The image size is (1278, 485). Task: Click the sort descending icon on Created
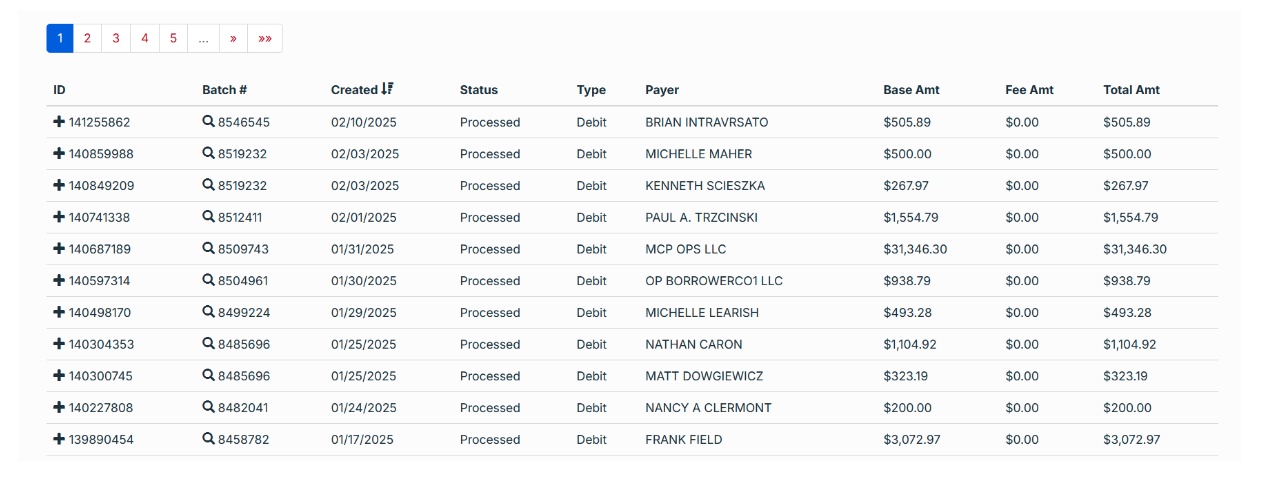point(388,90)
